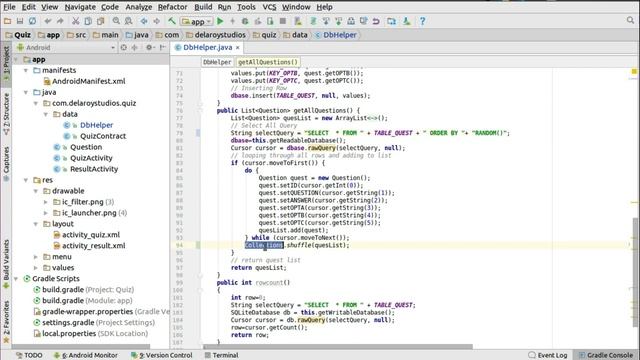Toggle the TODO tool window
The width and height of the screenshot is (640, 360).
click(29, 355)
